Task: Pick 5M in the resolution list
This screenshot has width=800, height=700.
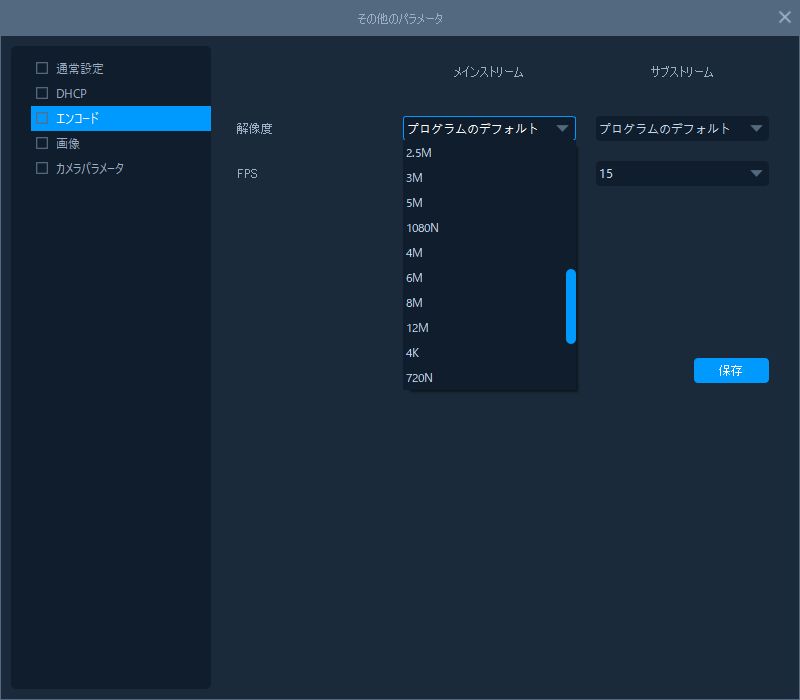Action: coord(415,203)
